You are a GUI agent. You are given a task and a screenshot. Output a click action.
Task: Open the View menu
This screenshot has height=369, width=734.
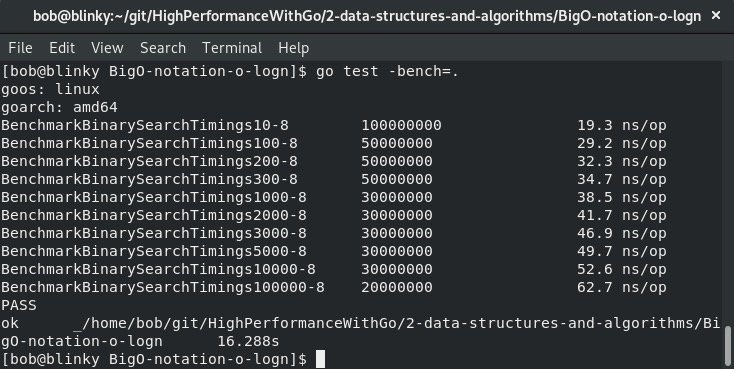click(107, 48)
